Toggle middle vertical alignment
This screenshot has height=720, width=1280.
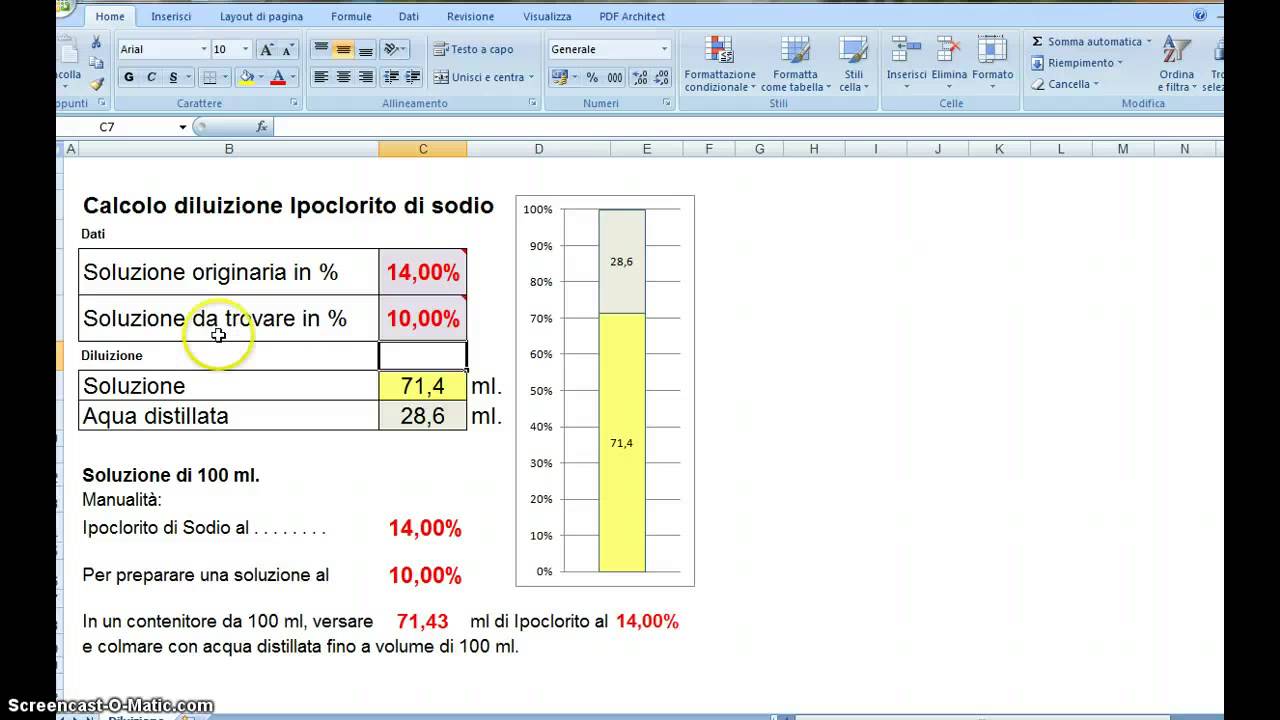(343, 49)
